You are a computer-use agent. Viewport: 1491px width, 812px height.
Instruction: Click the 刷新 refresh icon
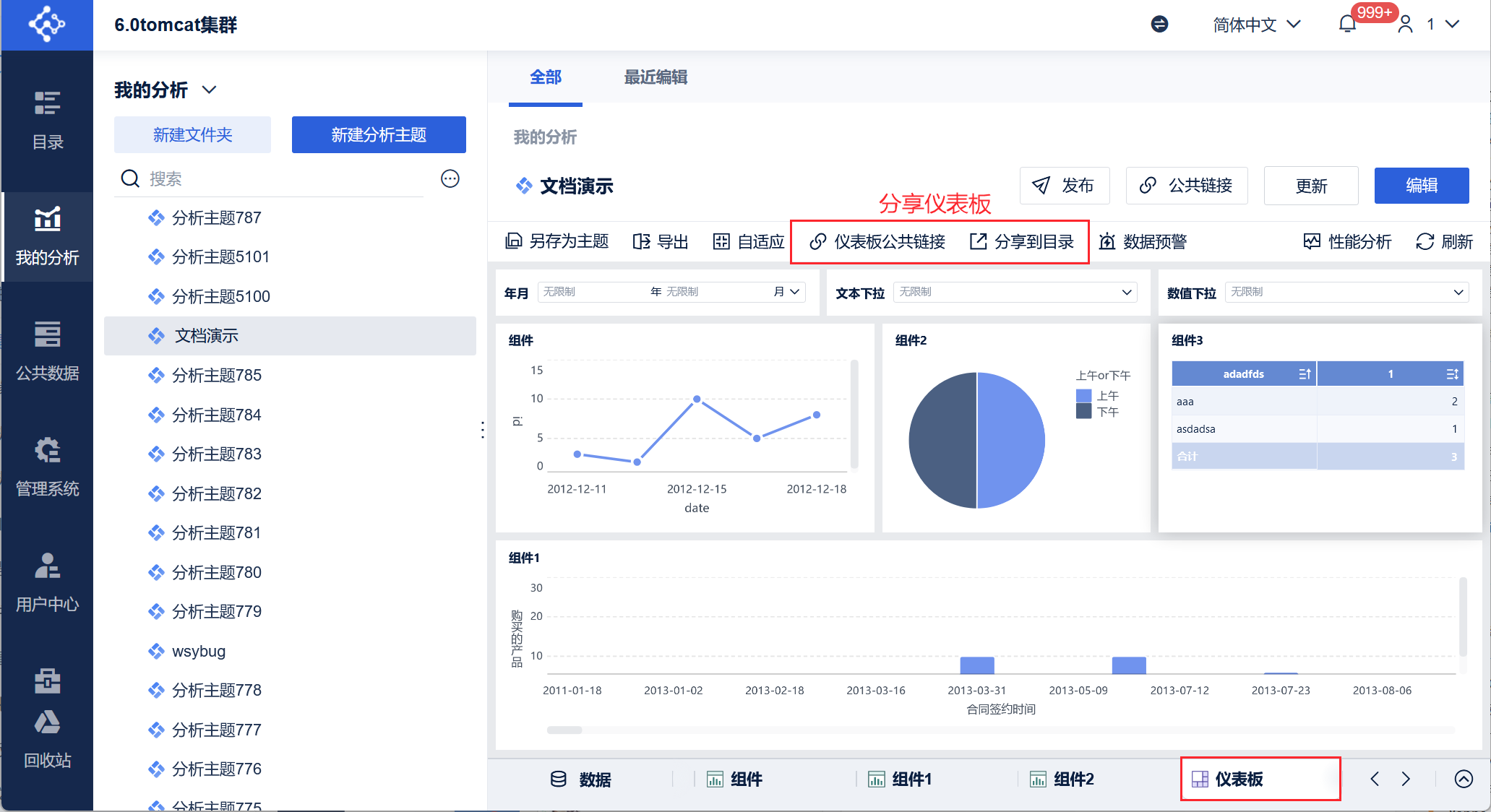point(1425,242)
